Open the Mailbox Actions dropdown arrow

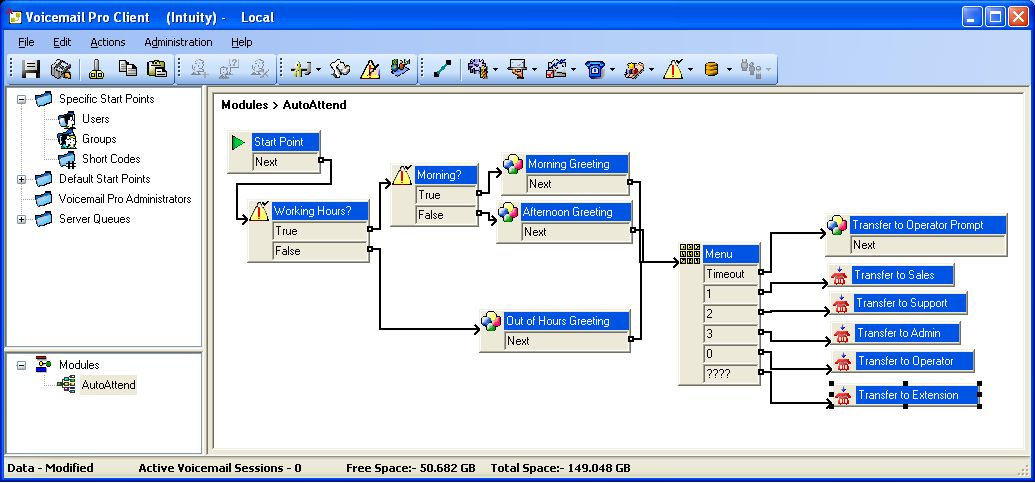(x=534, y=69)
